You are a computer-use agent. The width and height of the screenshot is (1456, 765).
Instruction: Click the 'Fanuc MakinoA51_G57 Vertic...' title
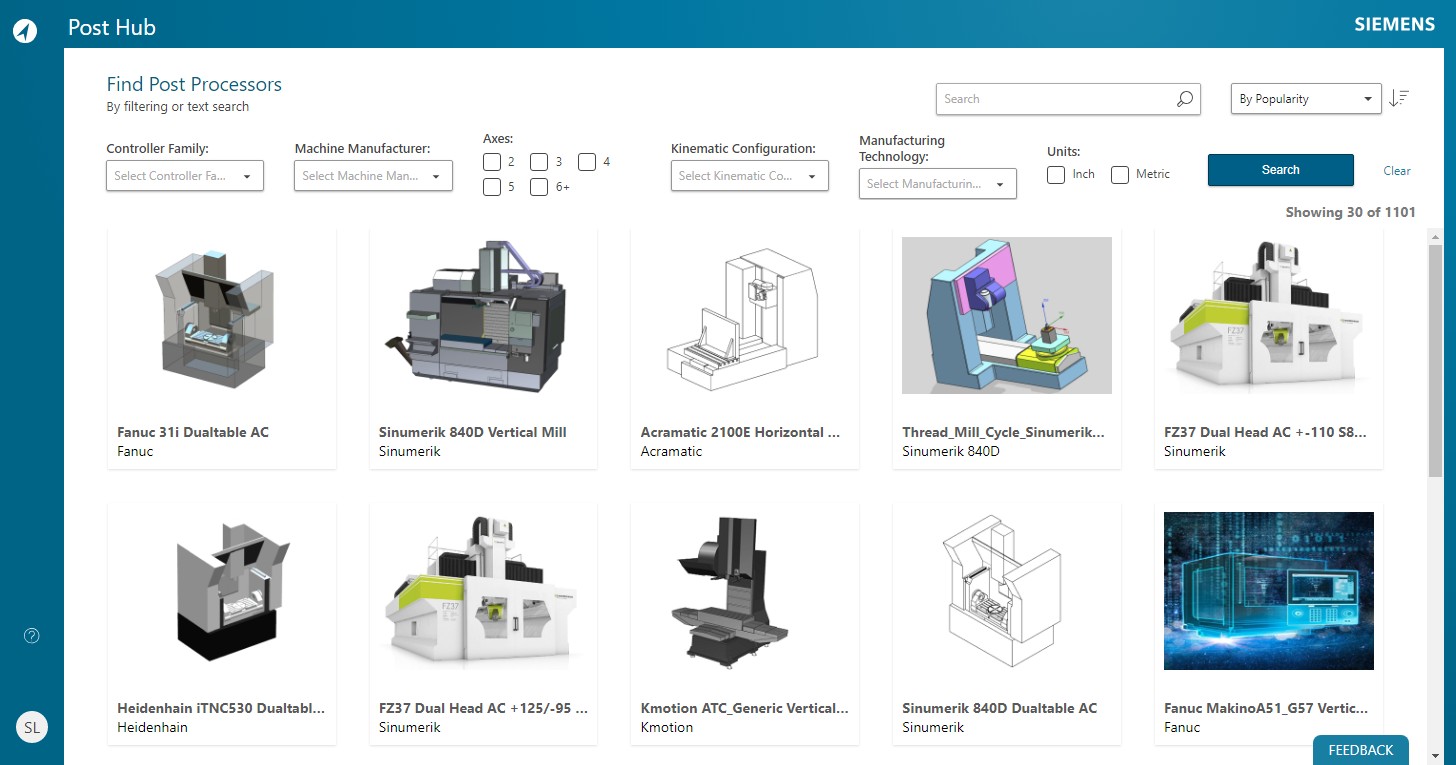pos(1266,708)
